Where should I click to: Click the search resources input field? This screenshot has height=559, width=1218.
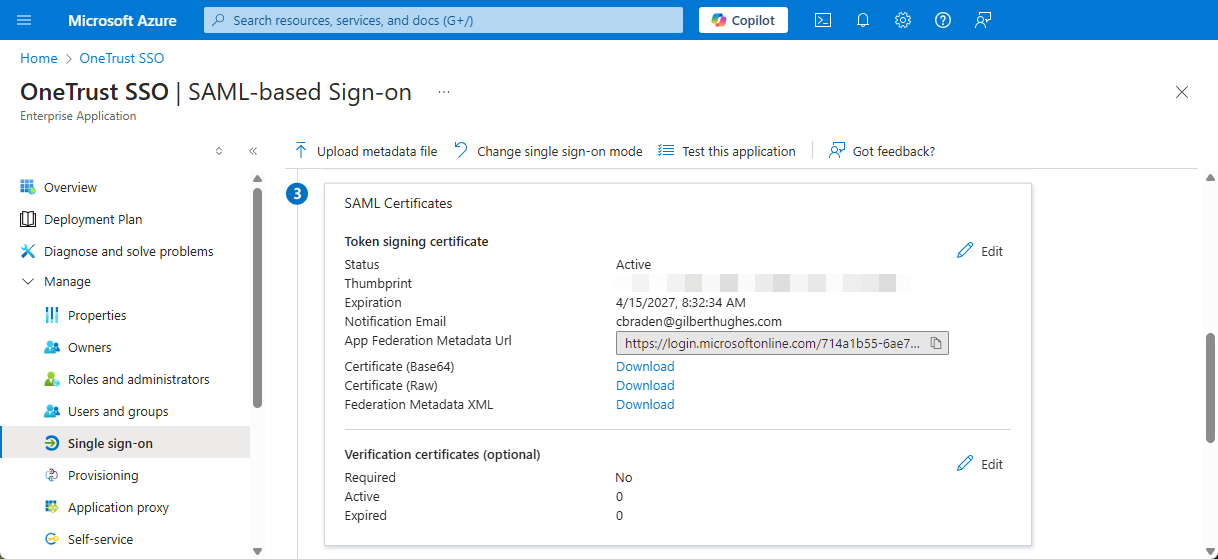(443, 20)
